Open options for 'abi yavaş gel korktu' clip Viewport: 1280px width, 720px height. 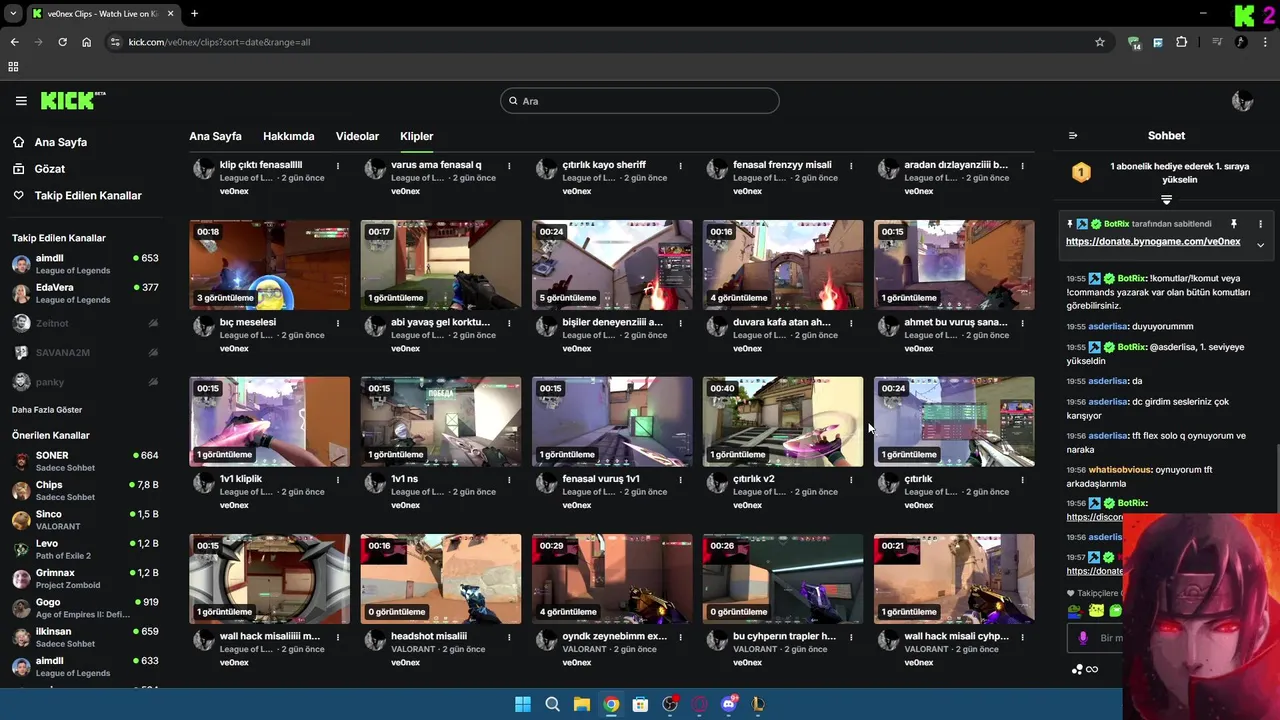click(509, 323)
